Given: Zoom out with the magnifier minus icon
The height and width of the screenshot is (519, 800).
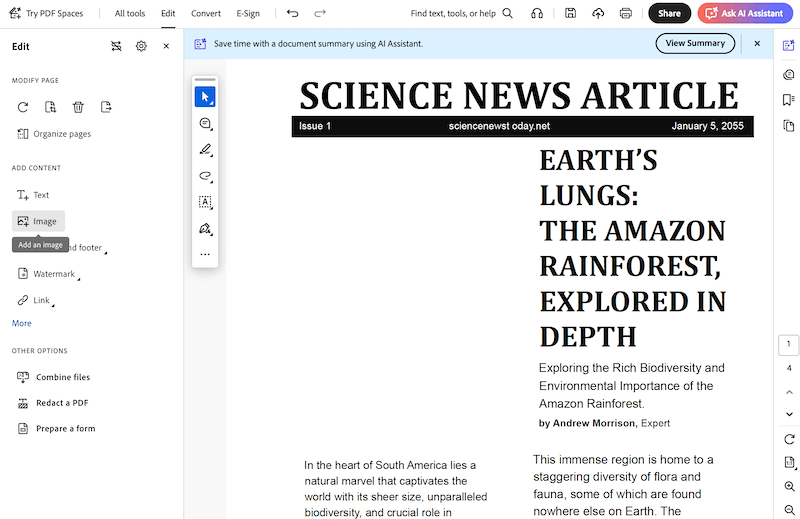Looking at the screenshot, I should point(789,509).
